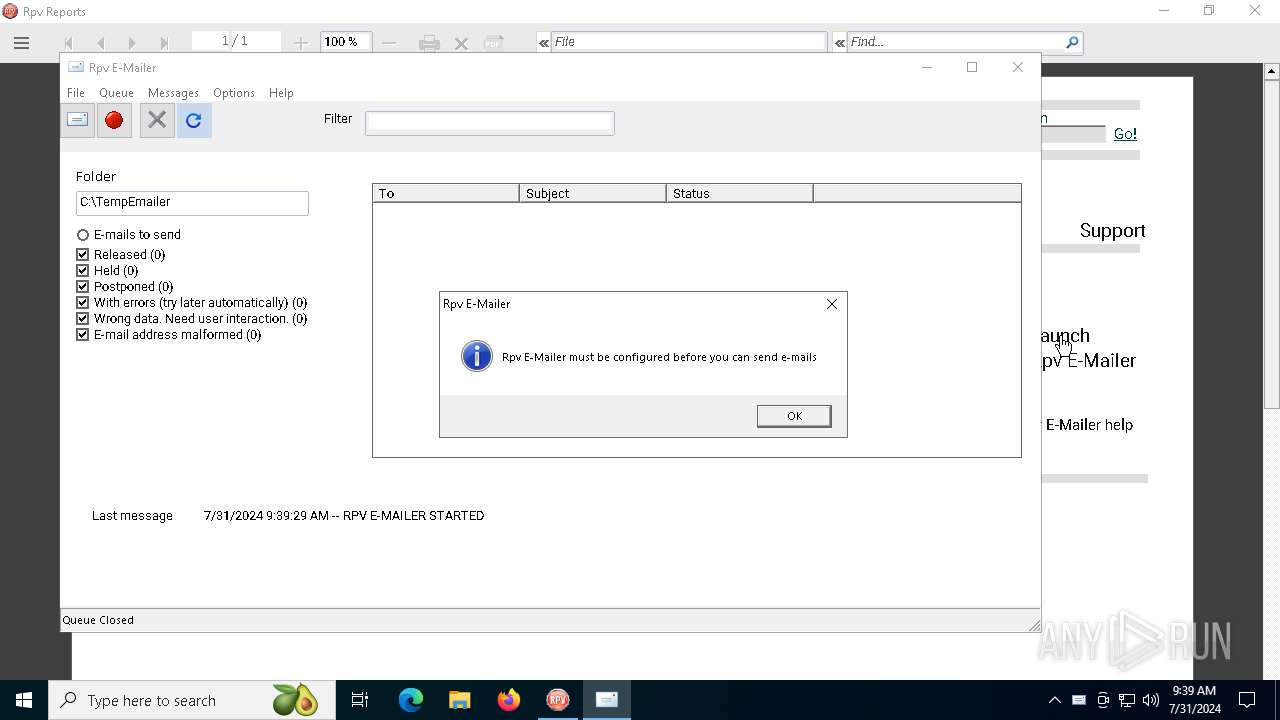This screenshot has height=720, width=1280.
Task: Click the volume tray icon
Action: (1151, 700)
